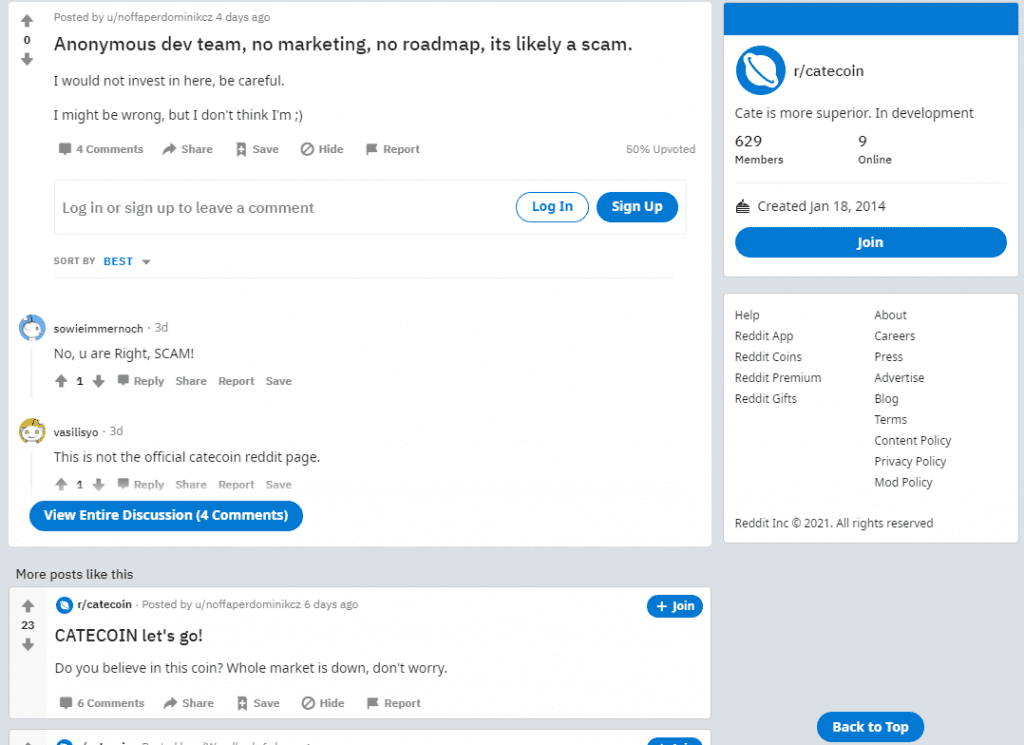Join r/catecoin from the sidebar
Screen dimensions: 1024x745
[x=870, y=242]
